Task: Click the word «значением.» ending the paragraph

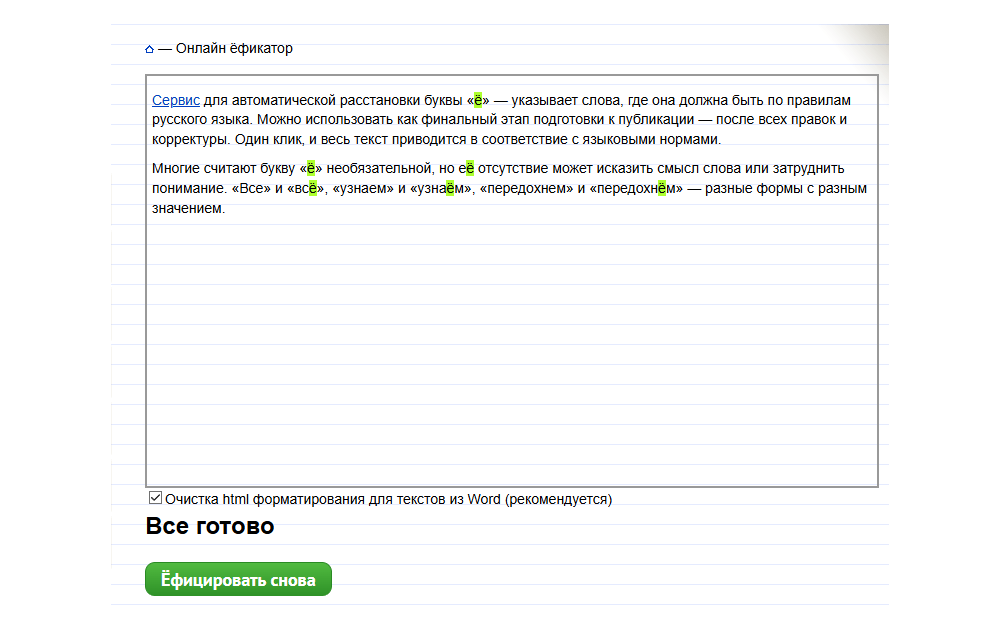Action: point(188,208)
